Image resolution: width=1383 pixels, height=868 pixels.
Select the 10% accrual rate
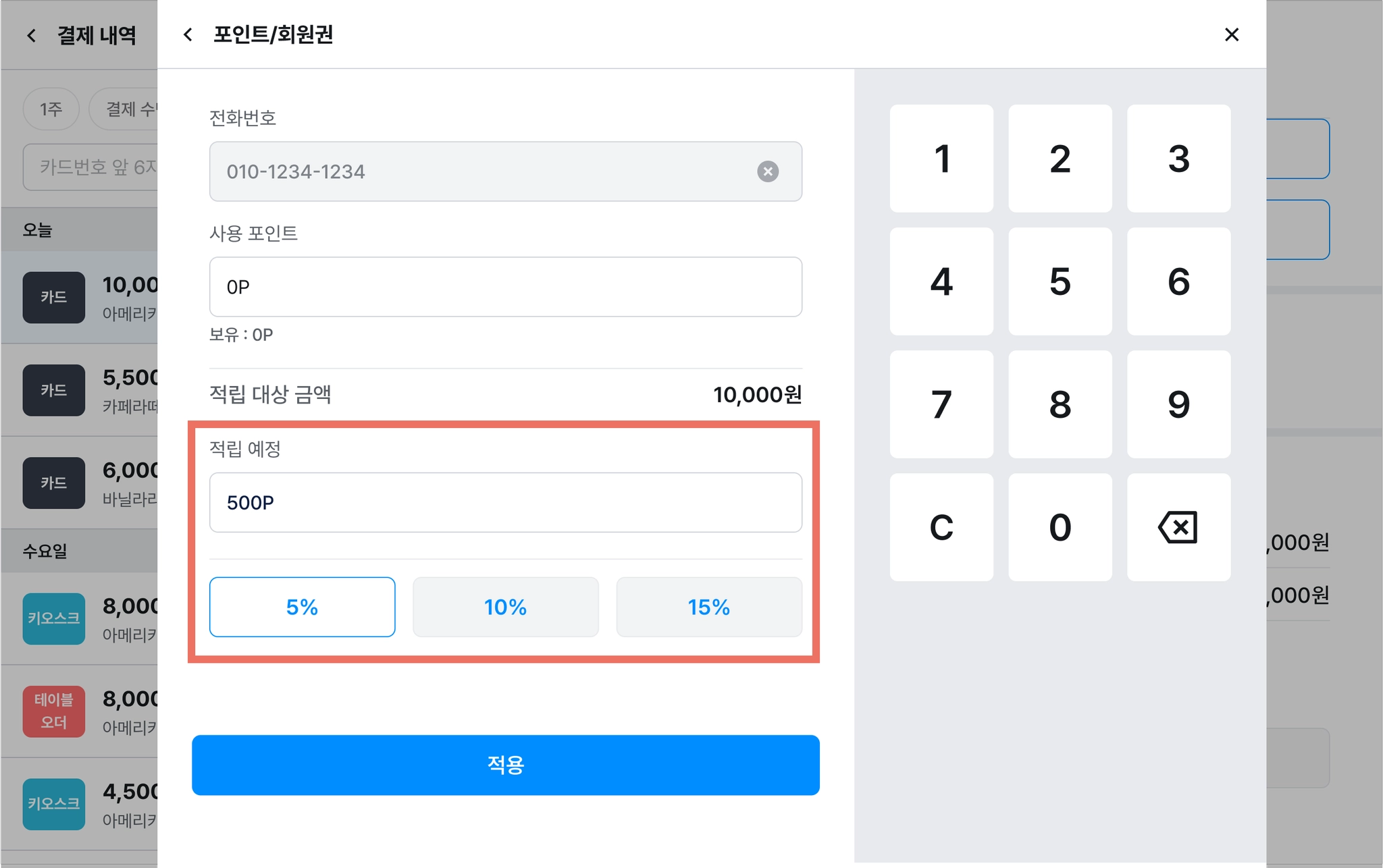point(505,607)
